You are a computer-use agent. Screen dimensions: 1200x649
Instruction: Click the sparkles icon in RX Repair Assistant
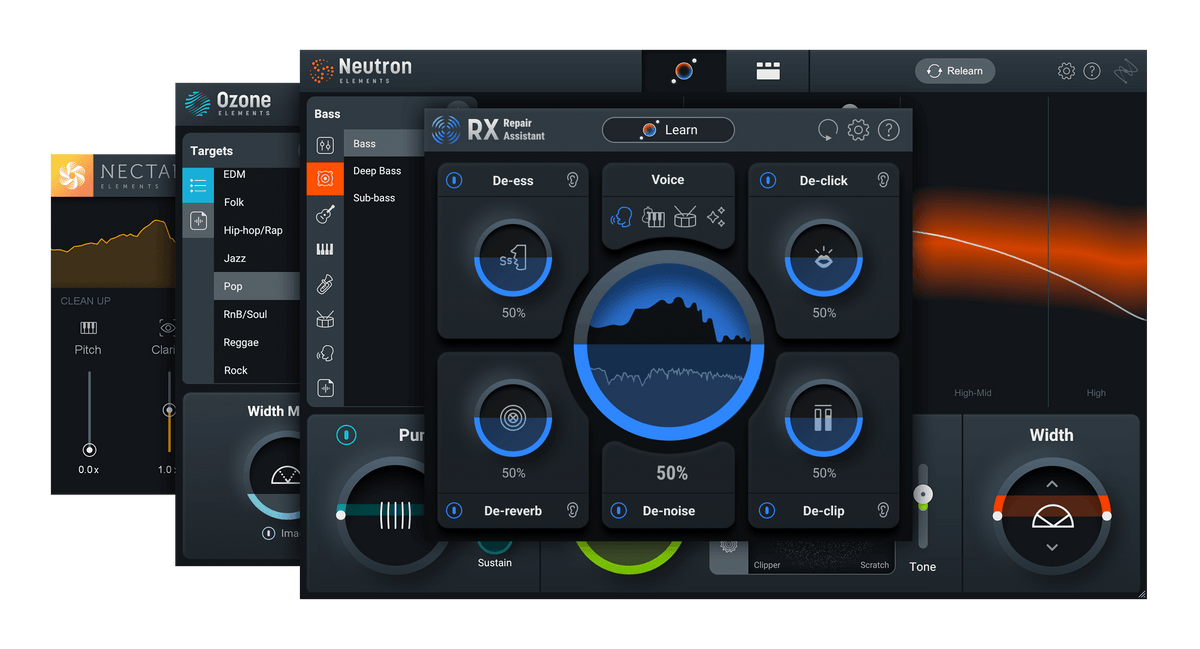point(716,217)
